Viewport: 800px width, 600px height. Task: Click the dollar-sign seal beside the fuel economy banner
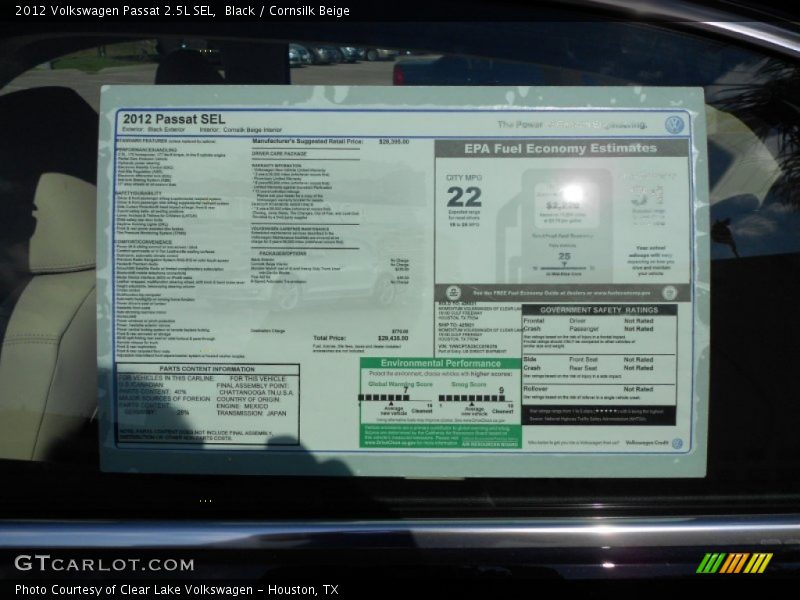(x=453, y=292)
